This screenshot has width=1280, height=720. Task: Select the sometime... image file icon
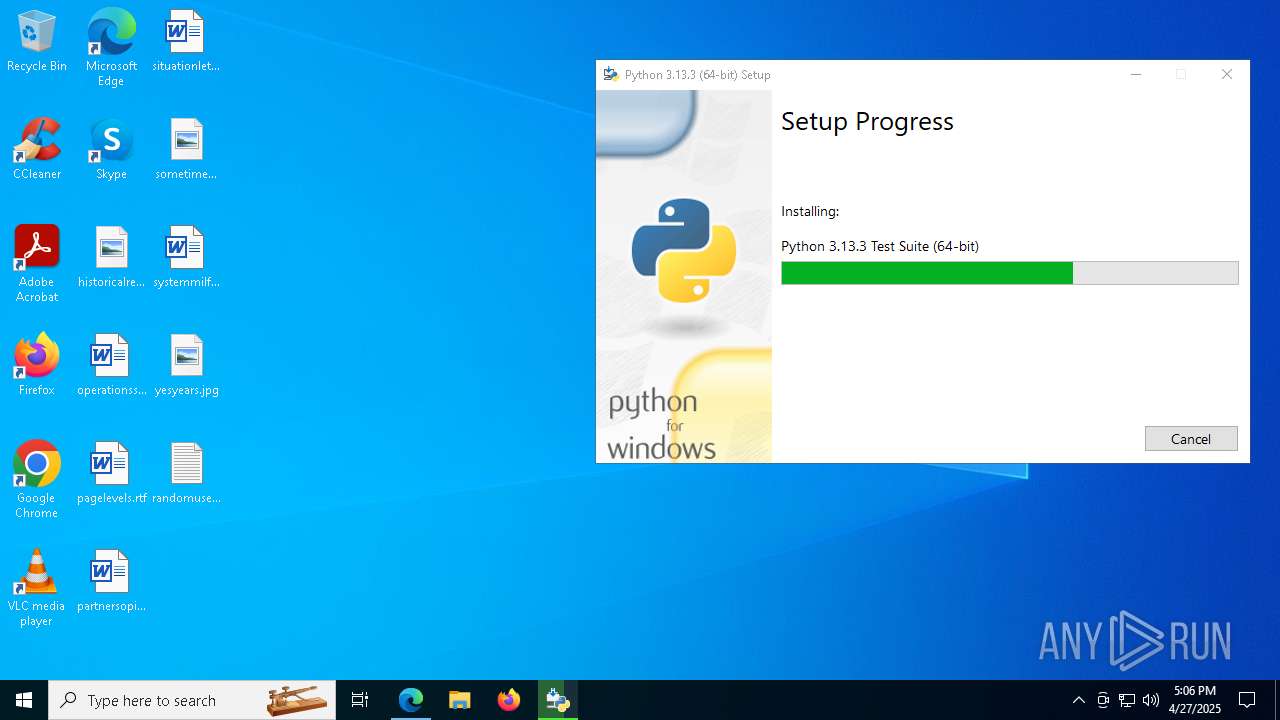click(186, 150)
